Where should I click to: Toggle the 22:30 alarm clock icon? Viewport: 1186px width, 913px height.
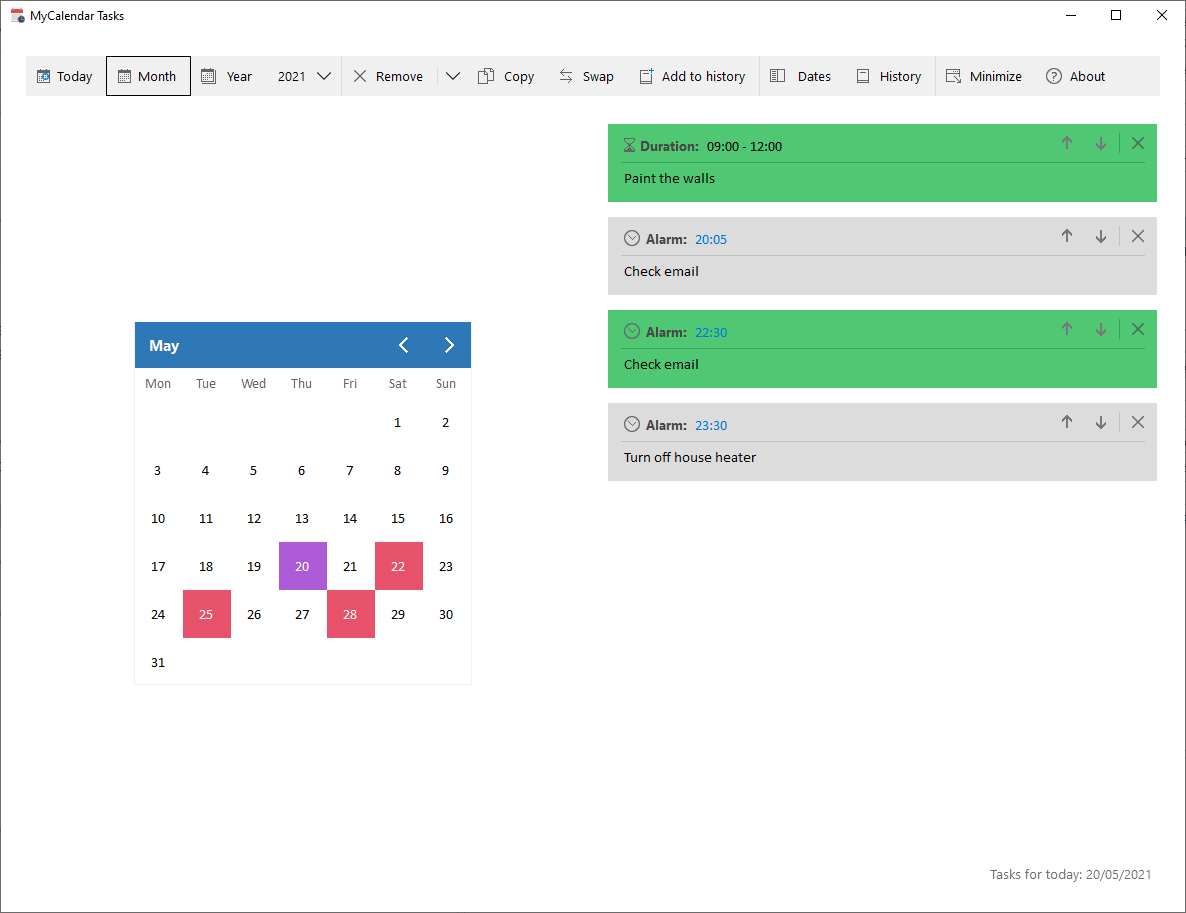(631, 331)
